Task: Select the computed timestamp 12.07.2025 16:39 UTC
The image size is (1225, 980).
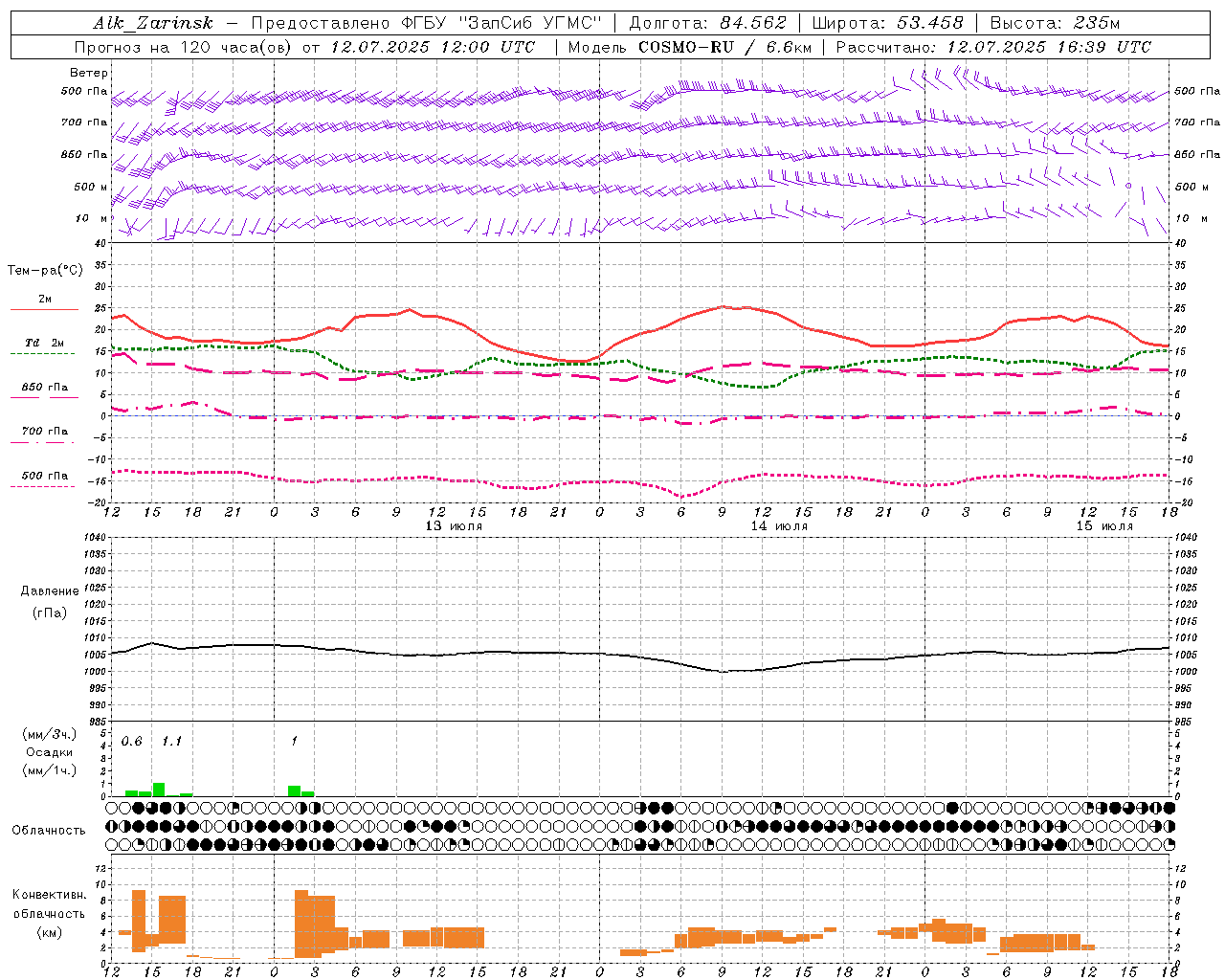Action: [1049, 47]
